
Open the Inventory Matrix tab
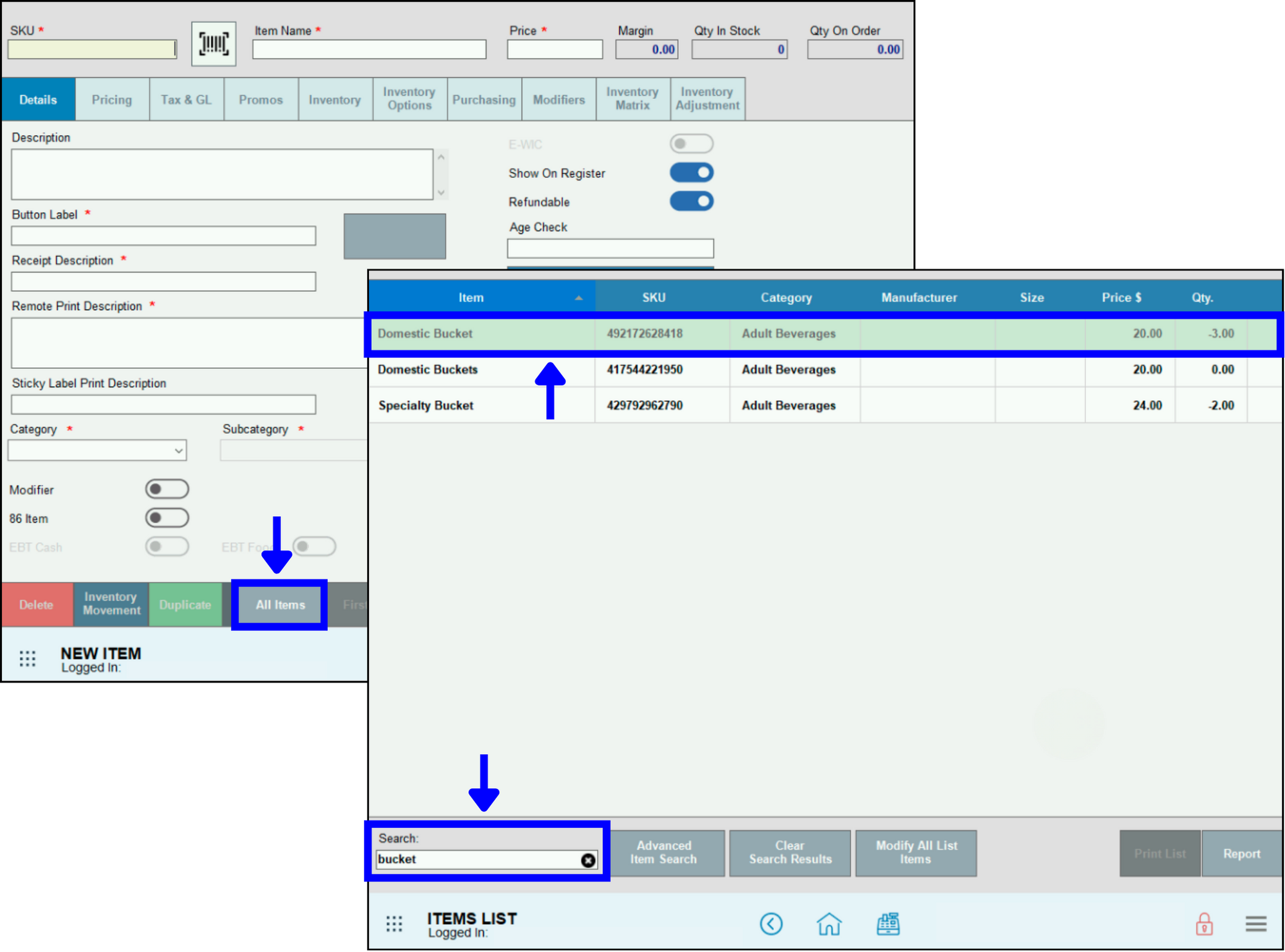(632, 99)
